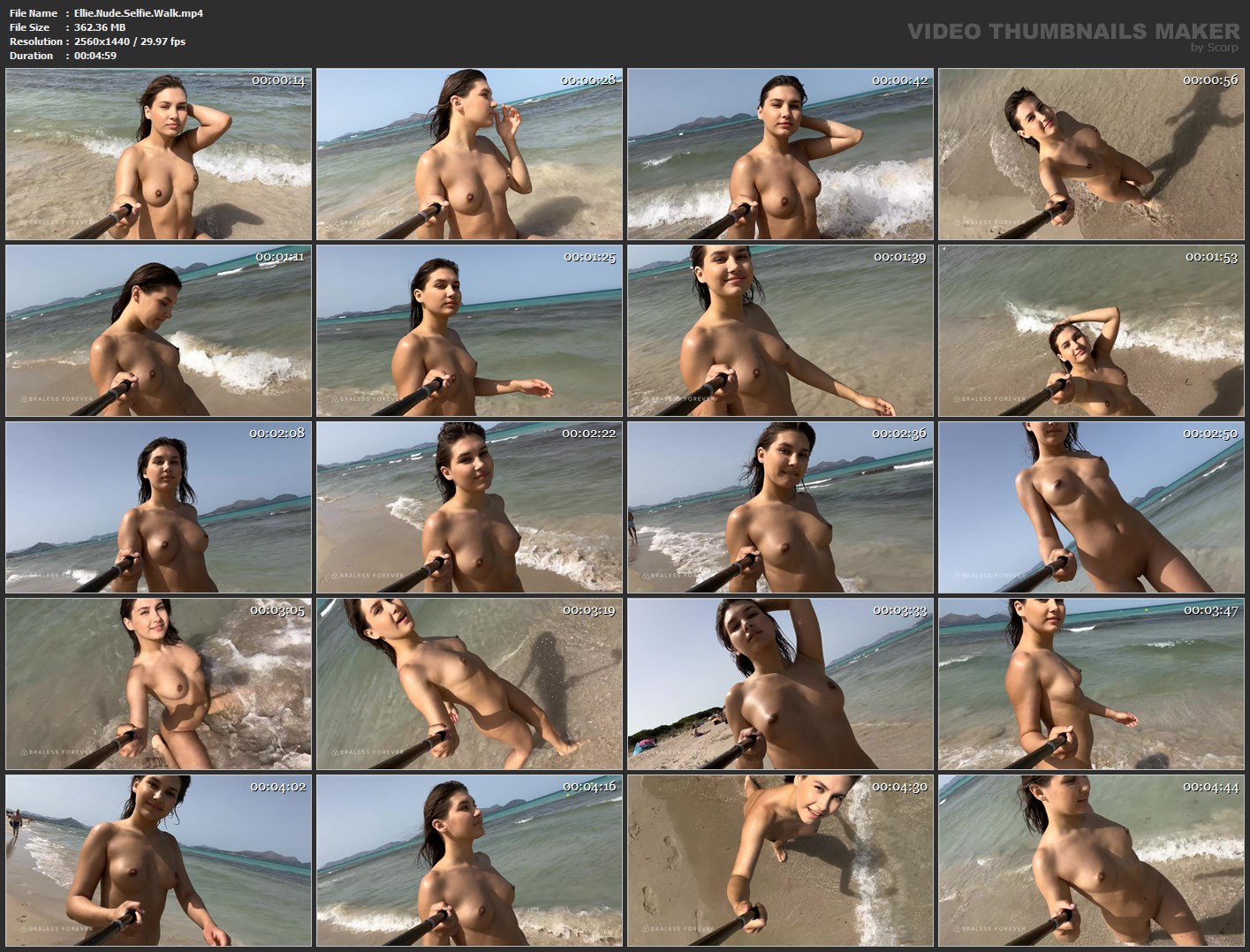Choose the thumbnail timed 00:01:39
This screenshot has height=952, width=1250.
click(x=781, y=330)
